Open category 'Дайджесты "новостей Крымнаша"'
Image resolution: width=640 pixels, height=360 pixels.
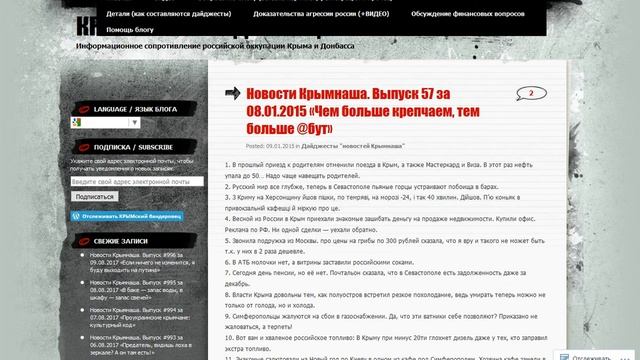point(353,146)
